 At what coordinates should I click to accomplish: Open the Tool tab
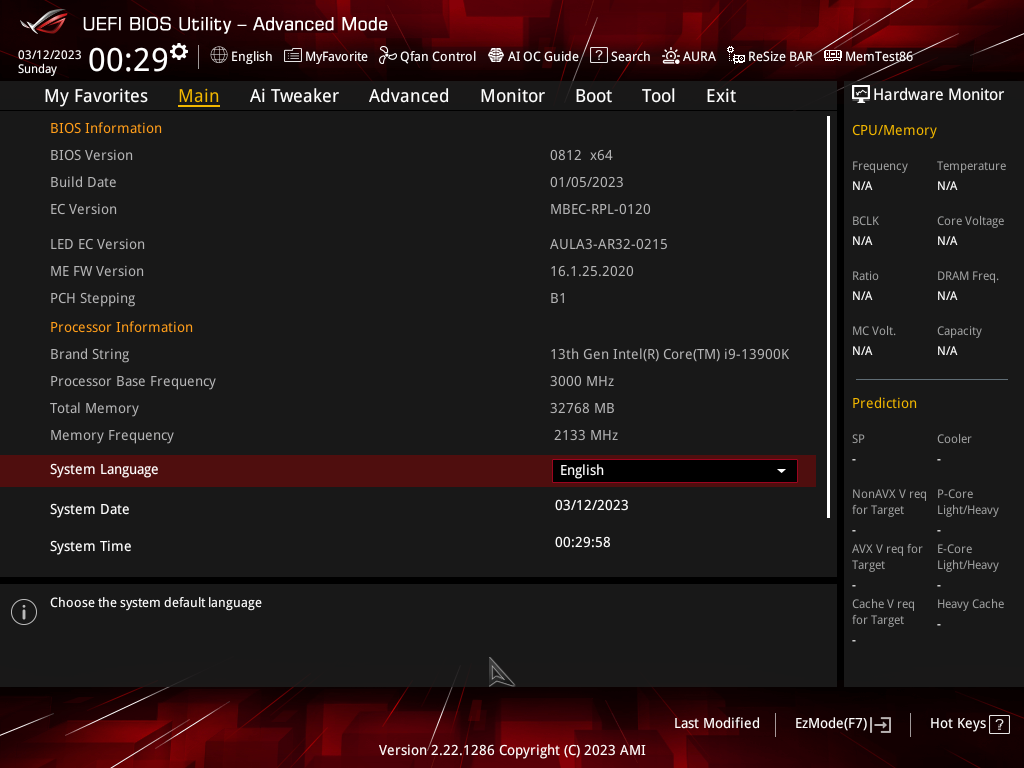[x=658, y=96]
